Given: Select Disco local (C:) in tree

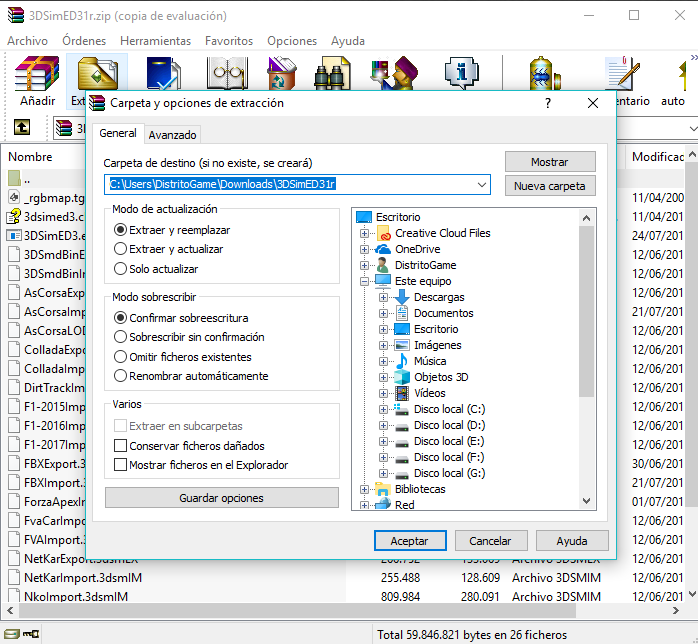Looking at the screenshot, I should [449, 409].
